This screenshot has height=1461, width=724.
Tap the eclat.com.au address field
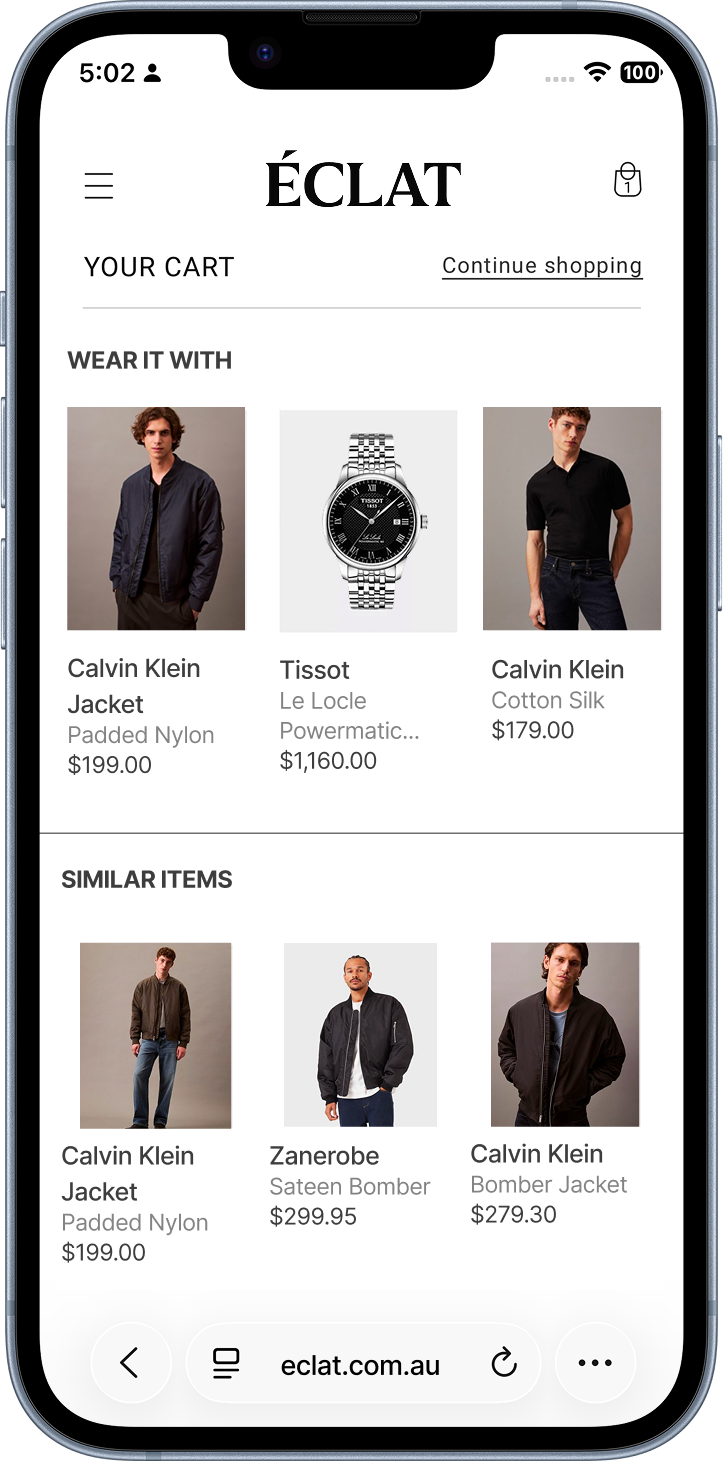[361, 1363]
